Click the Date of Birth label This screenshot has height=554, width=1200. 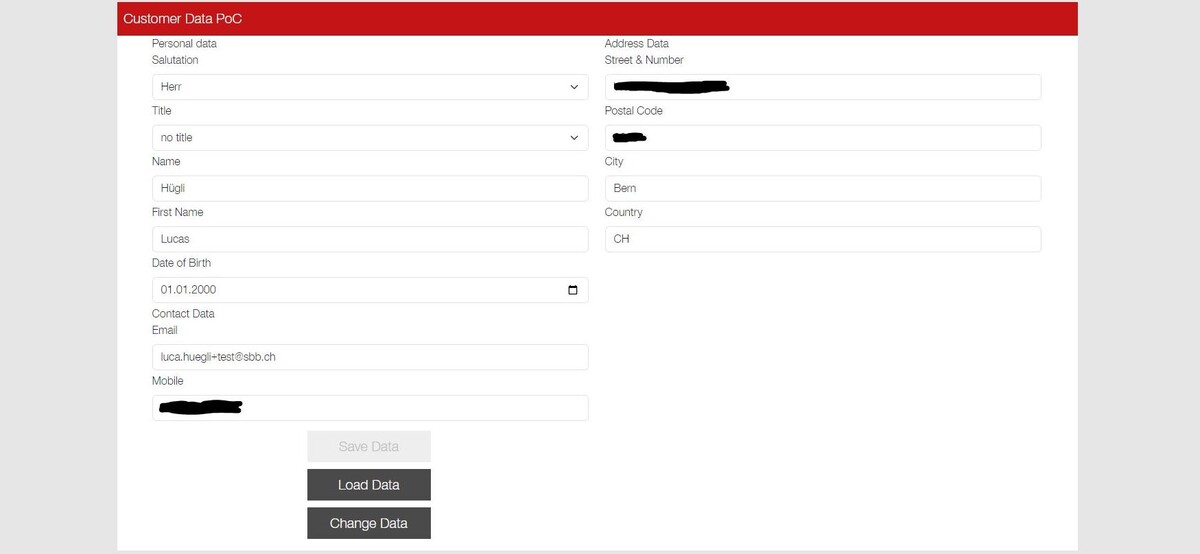(181, 263)
